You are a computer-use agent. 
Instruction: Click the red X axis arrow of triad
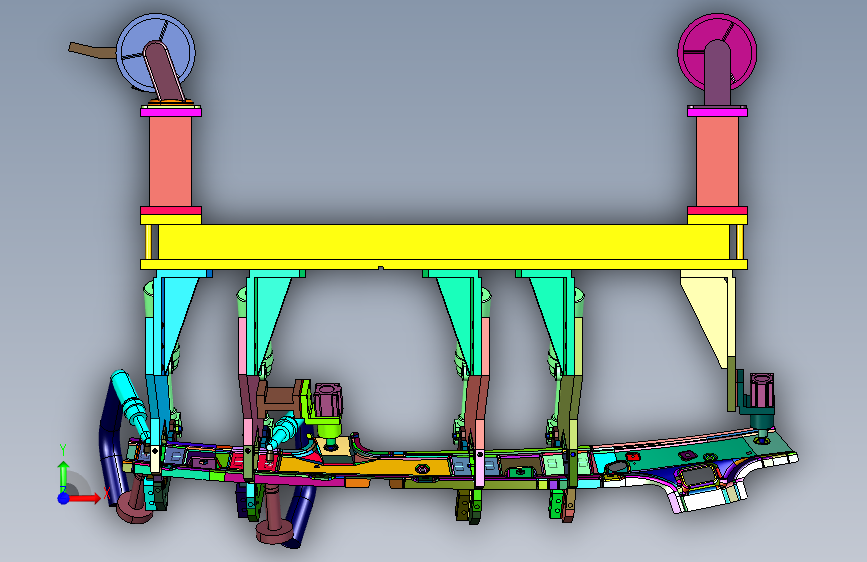[84, 498]
